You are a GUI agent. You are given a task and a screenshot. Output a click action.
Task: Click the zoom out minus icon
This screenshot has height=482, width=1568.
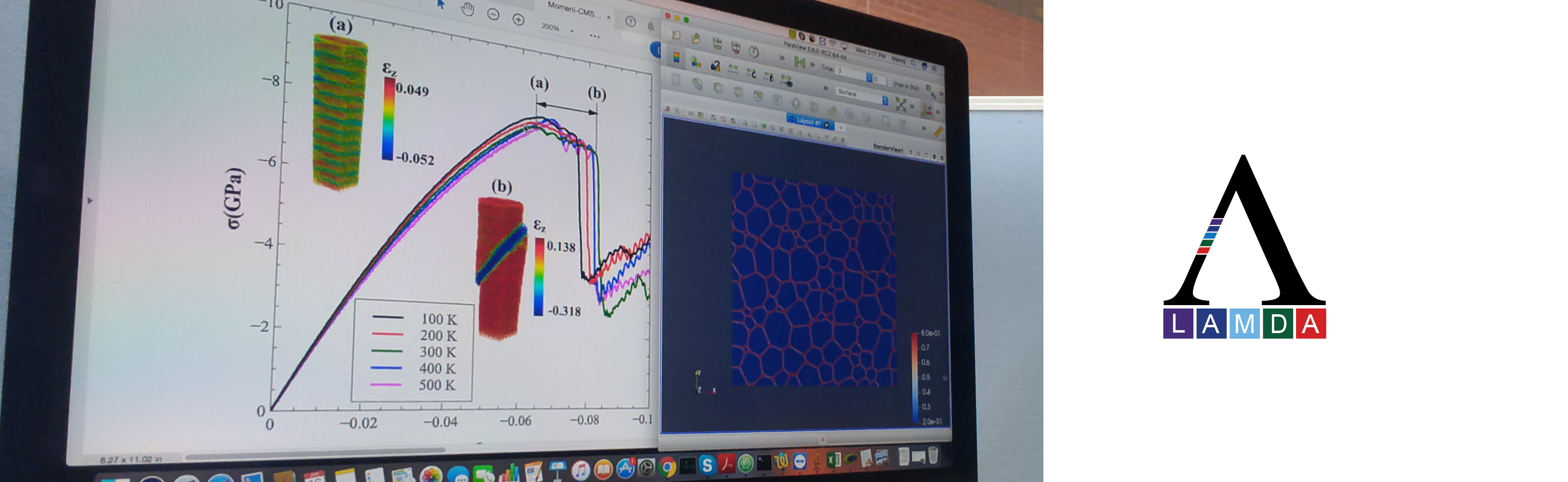493,14
